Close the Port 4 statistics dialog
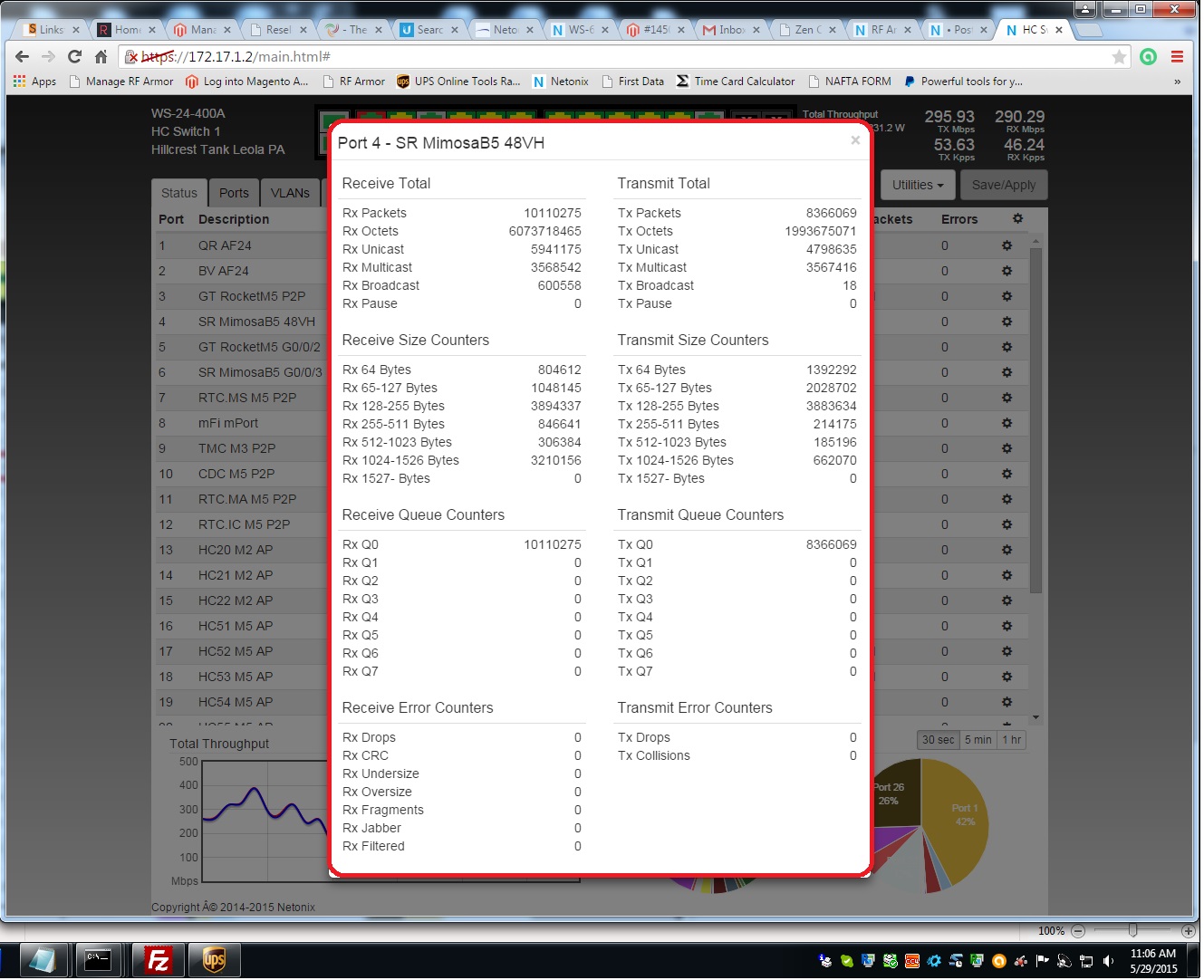Viewport: 1204px width, 980px height. point(854,140)
